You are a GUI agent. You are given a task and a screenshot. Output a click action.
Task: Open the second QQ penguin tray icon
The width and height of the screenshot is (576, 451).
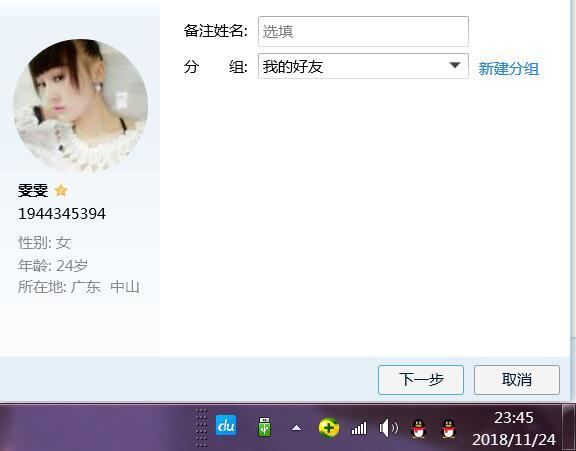click(449, 429)
